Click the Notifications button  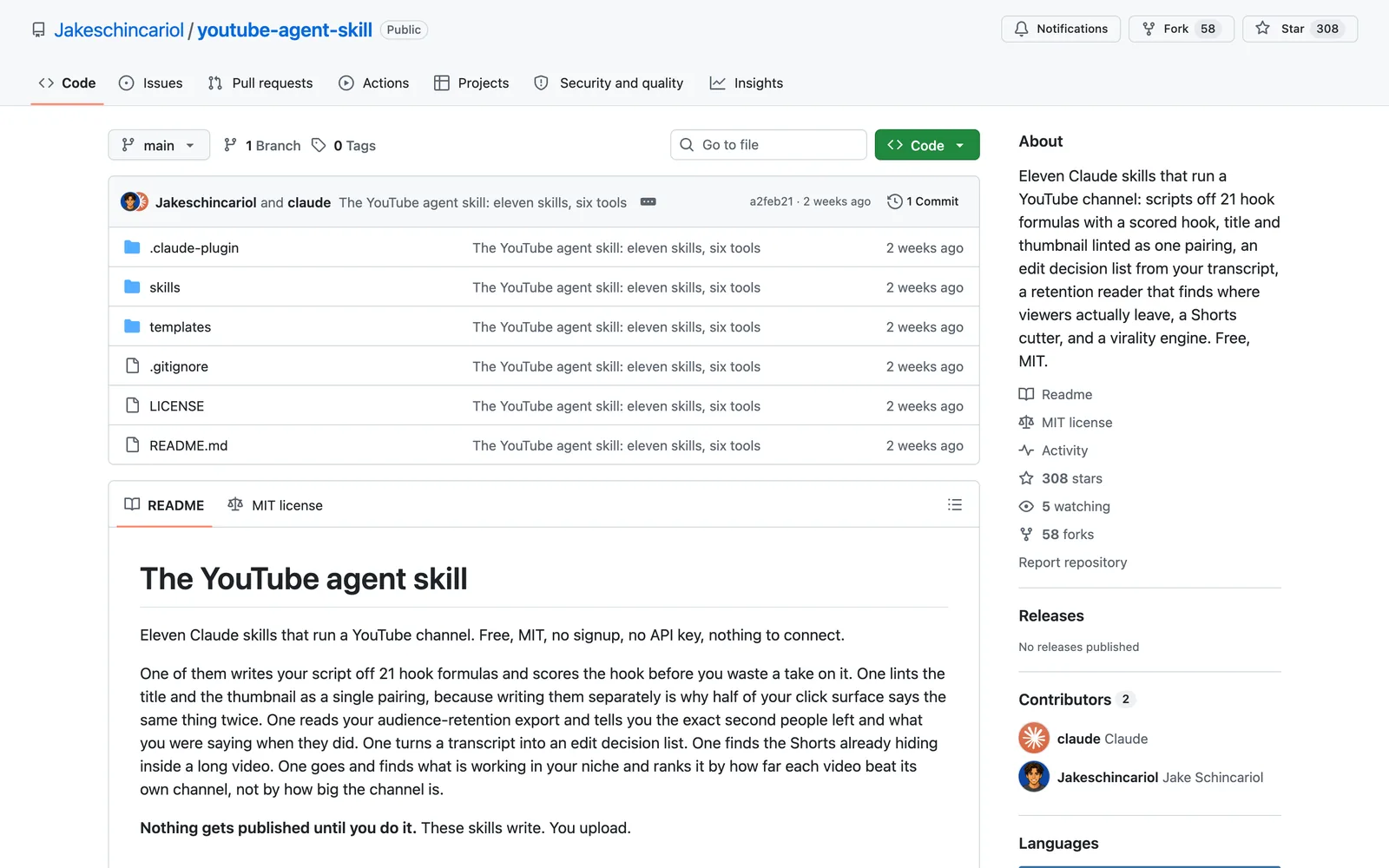(x=1061, y=29)
